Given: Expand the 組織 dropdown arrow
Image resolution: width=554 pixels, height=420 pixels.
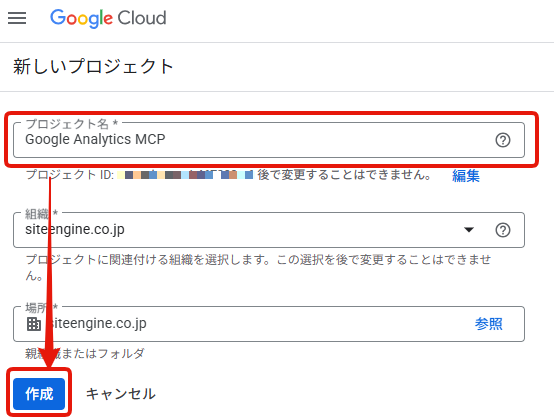Looking at the screenshot, I should pos(469,230).
